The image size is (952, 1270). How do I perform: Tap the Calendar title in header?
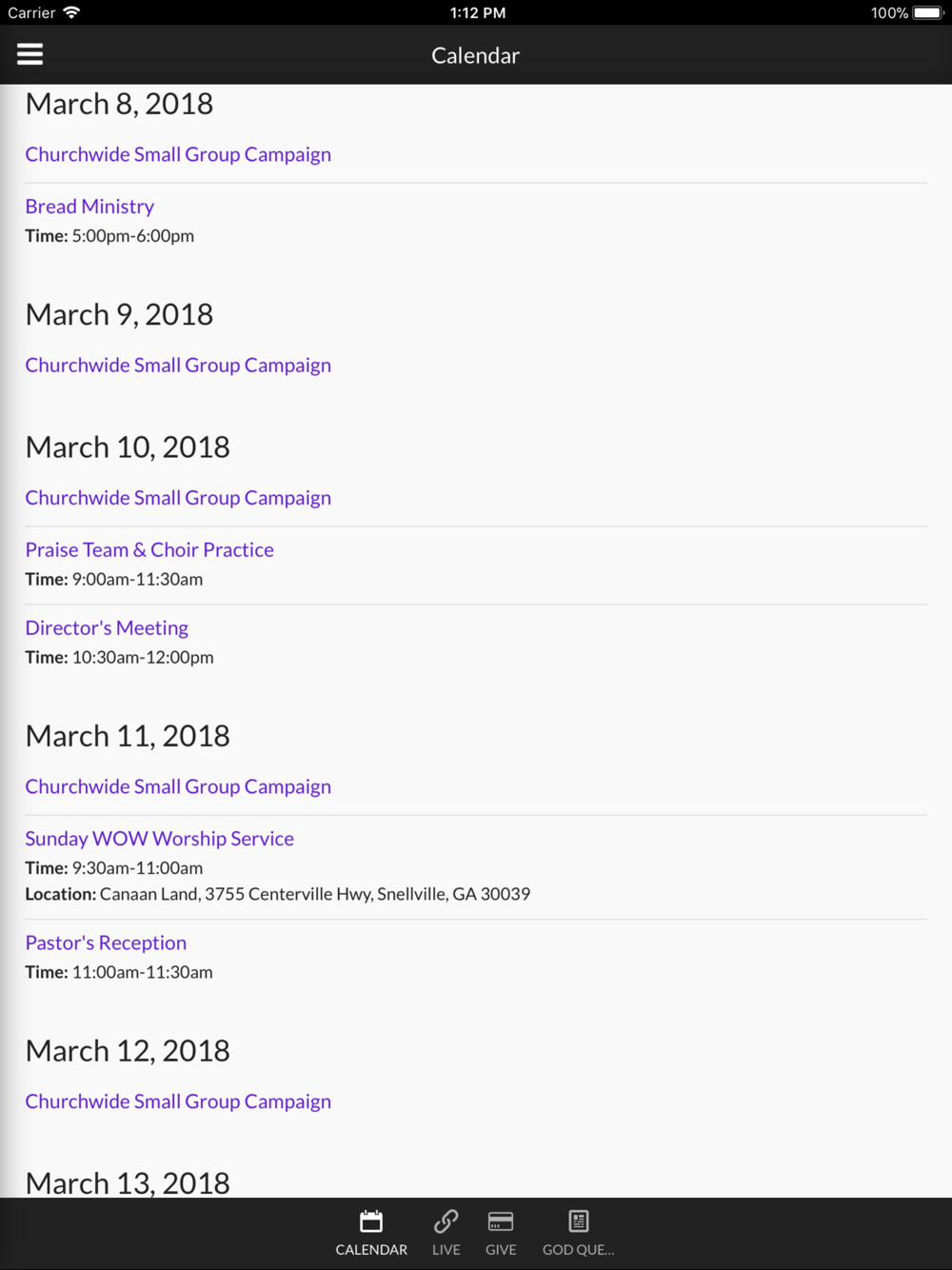coord(475,55)
